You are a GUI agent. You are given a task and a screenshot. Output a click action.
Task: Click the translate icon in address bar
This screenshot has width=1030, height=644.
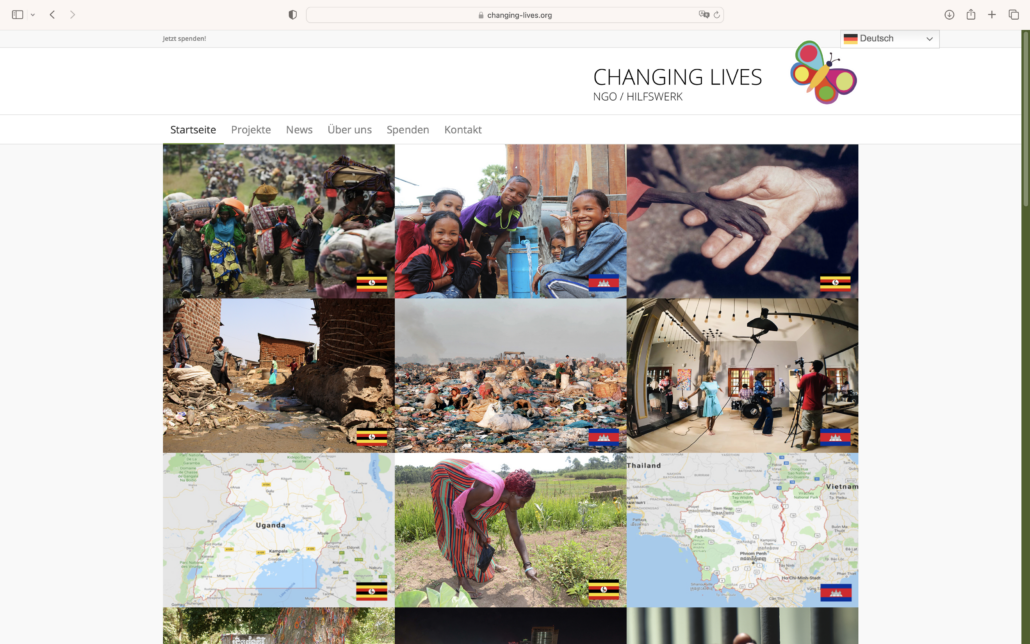704,14
